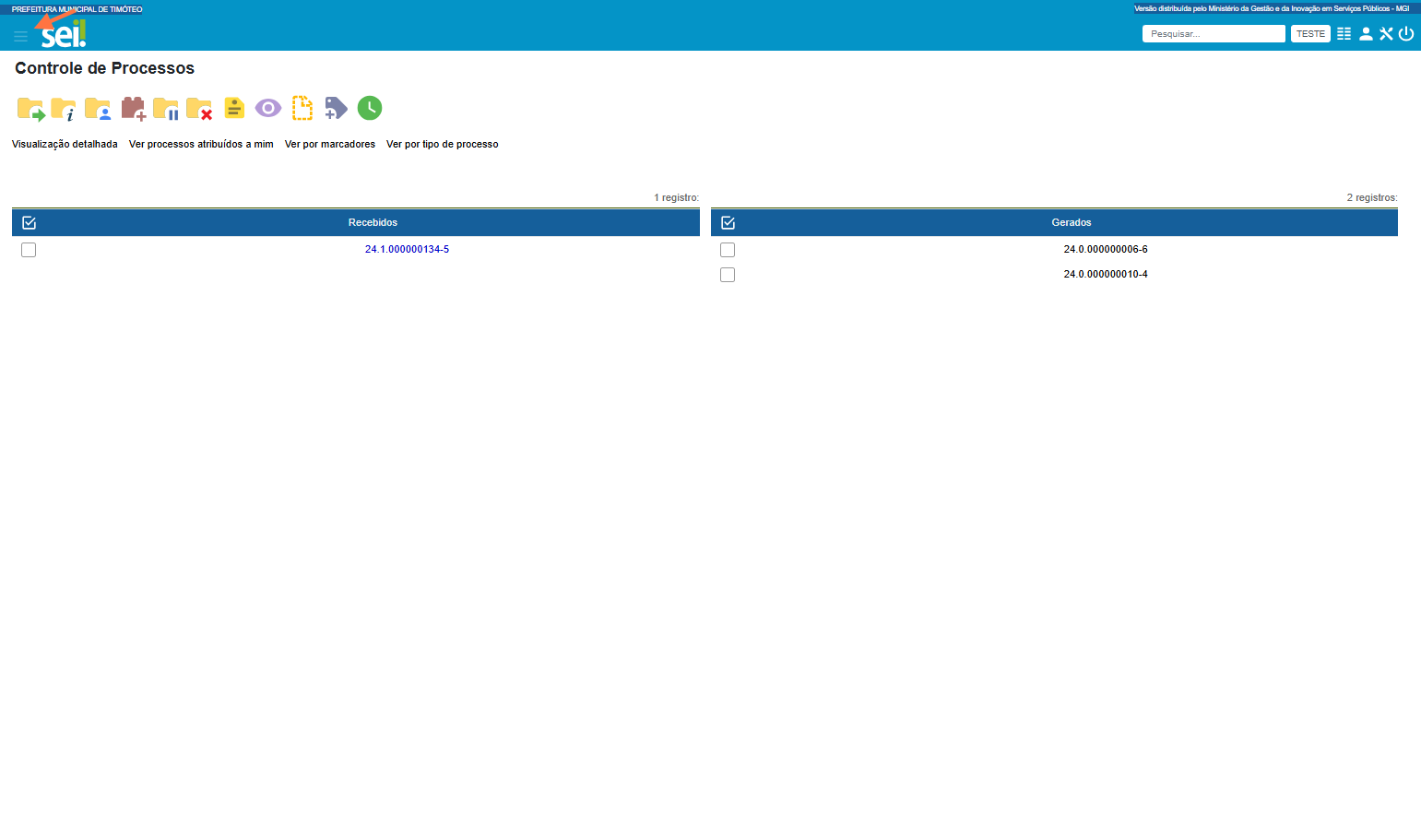Check the box for 24.0.000000010-4

[728, 275]
